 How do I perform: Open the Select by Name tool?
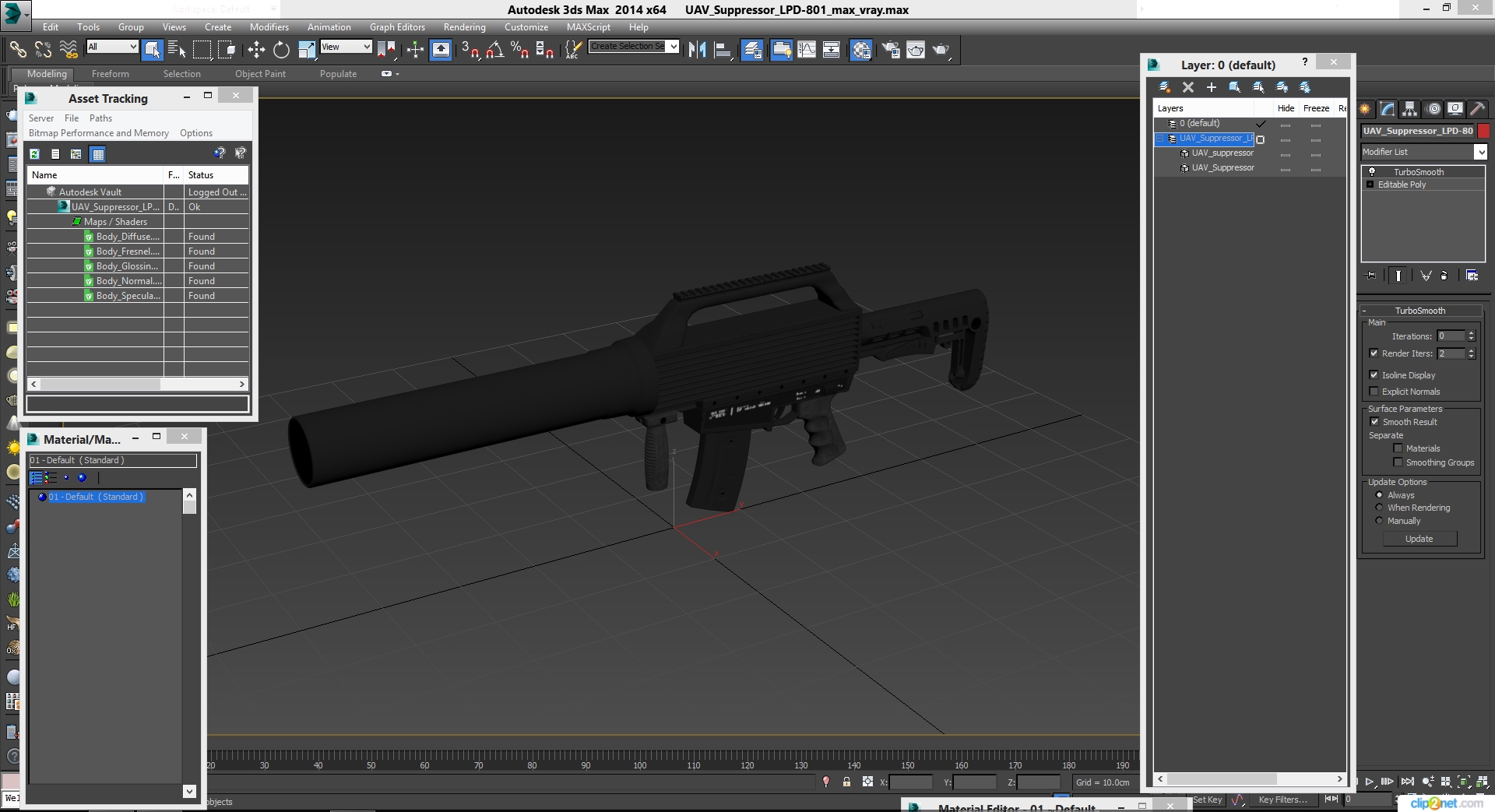coord(177,50)
